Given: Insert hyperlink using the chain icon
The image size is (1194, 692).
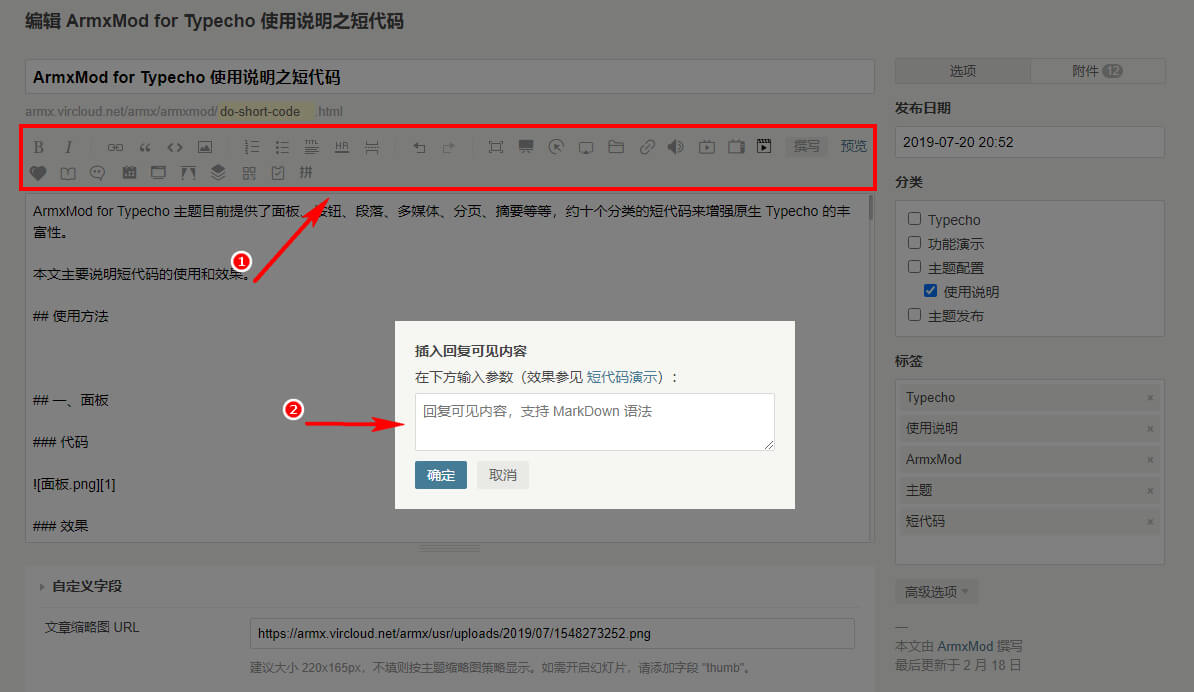Looking at the screenshot, I should point(115,147).
